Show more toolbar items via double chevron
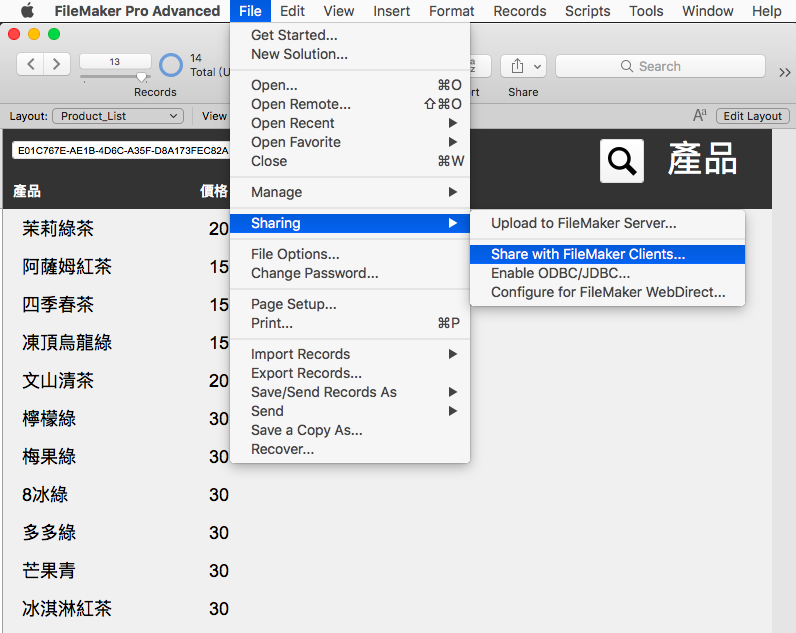Image resolution: width=796 pixels, height=633 pixels. coord(784,72)
